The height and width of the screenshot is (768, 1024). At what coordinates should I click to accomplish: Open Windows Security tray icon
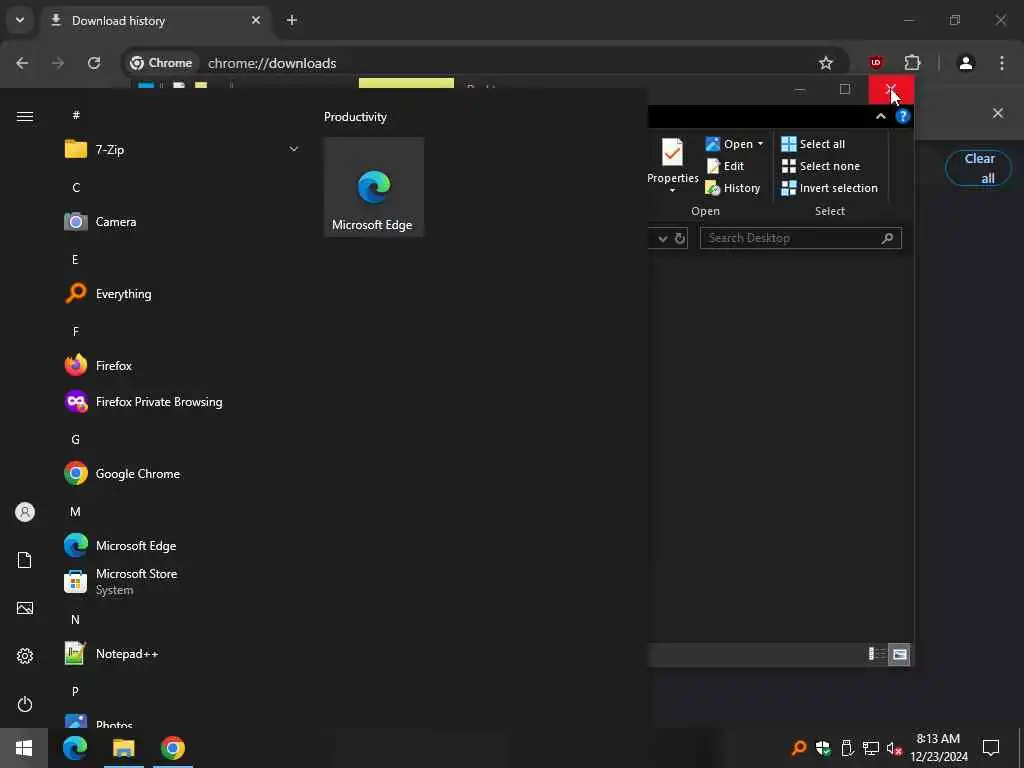823,748
